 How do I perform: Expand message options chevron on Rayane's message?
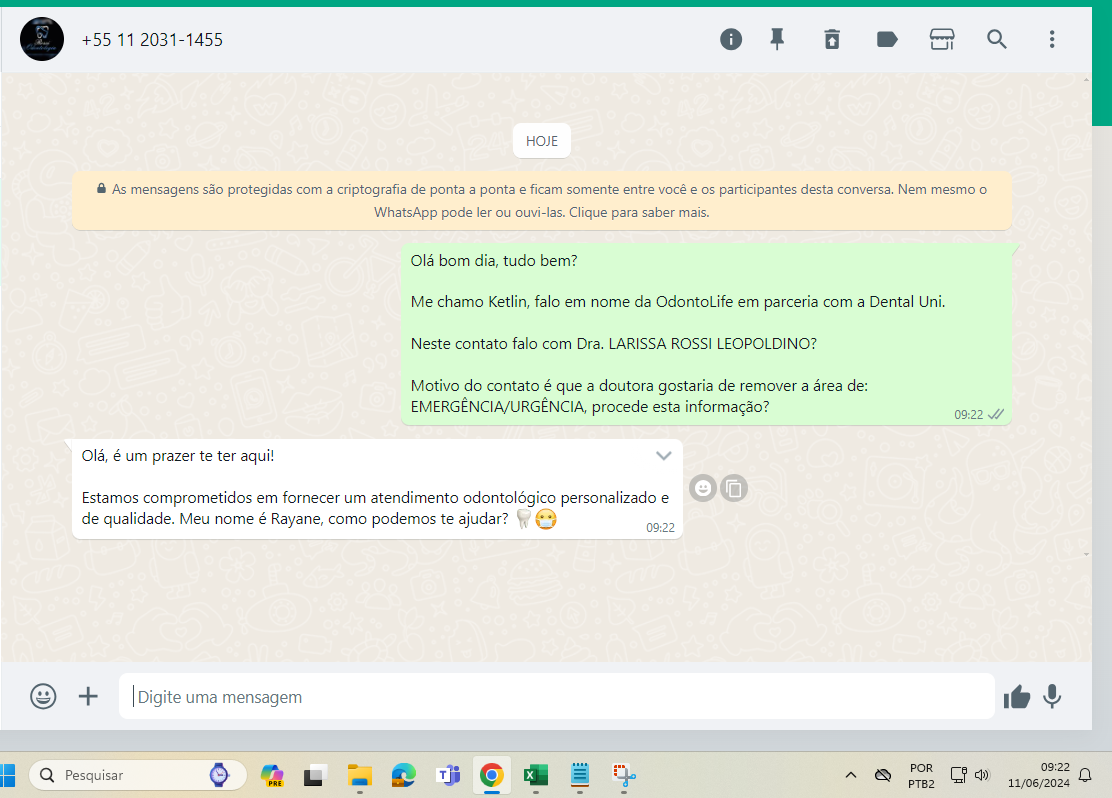pos(663,456)
